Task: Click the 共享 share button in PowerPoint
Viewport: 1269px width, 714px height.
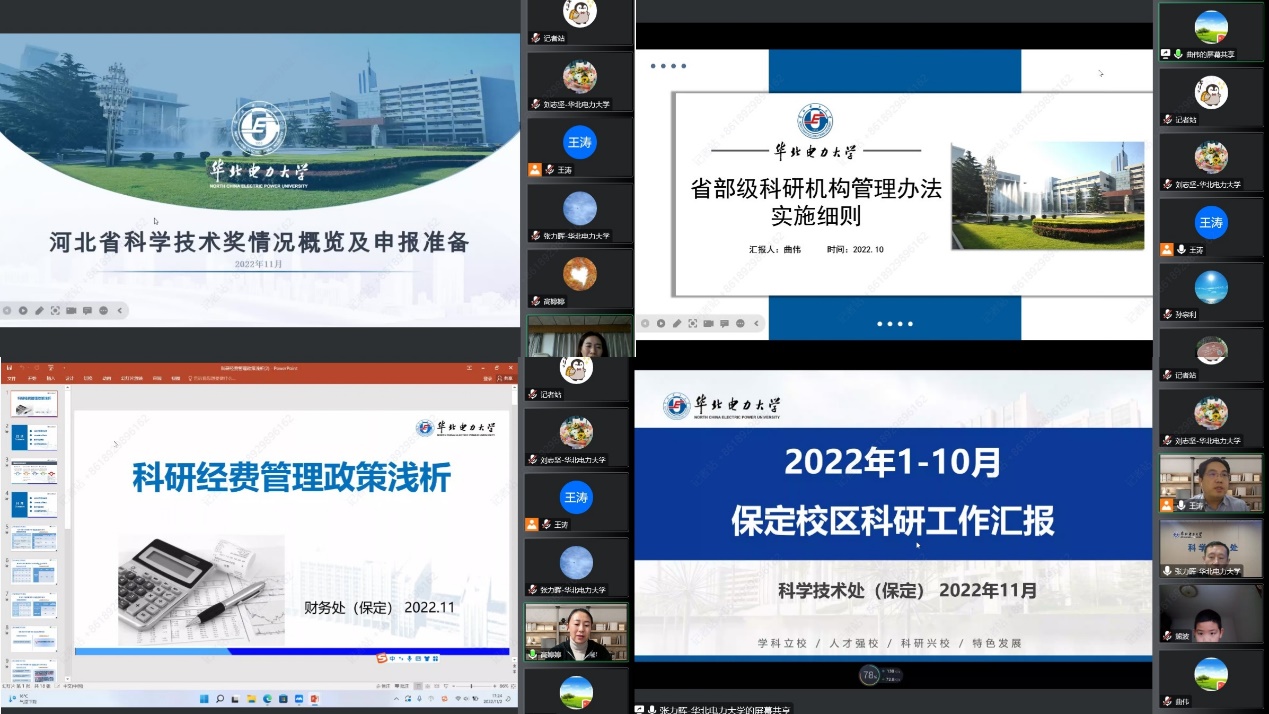Action: [507, 378]
